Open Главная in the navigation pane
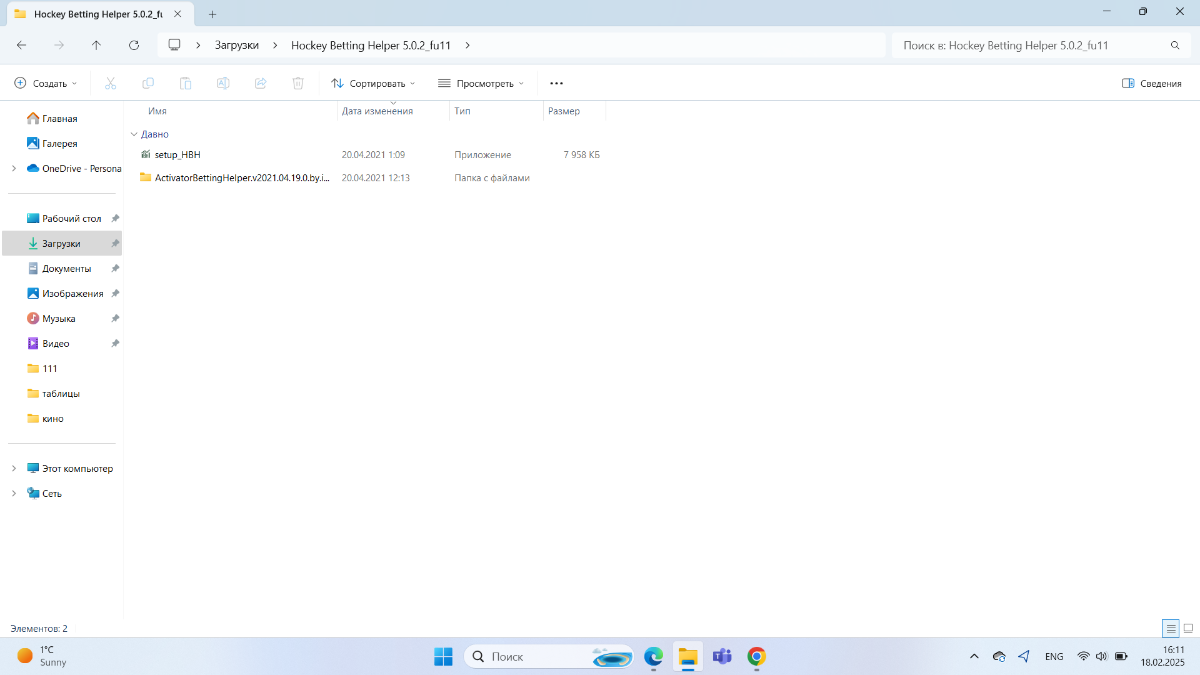 59,118
